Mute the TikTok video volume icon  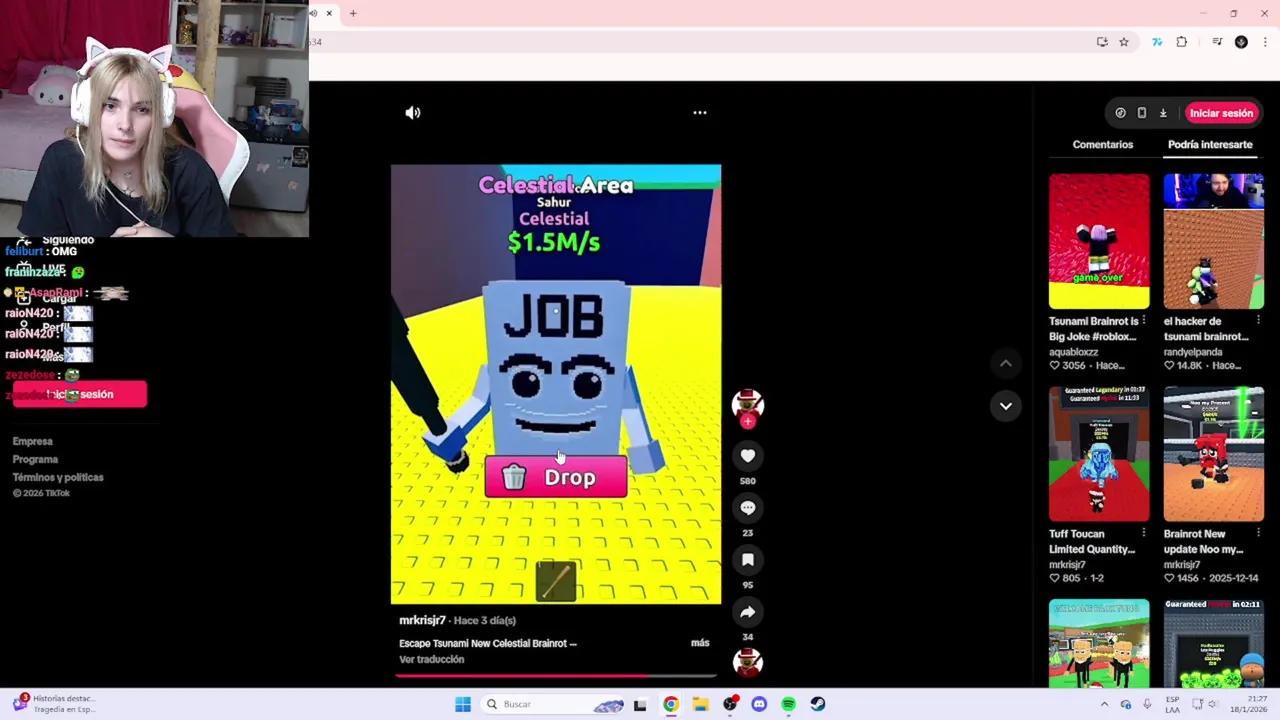click(x=413, y=113)
